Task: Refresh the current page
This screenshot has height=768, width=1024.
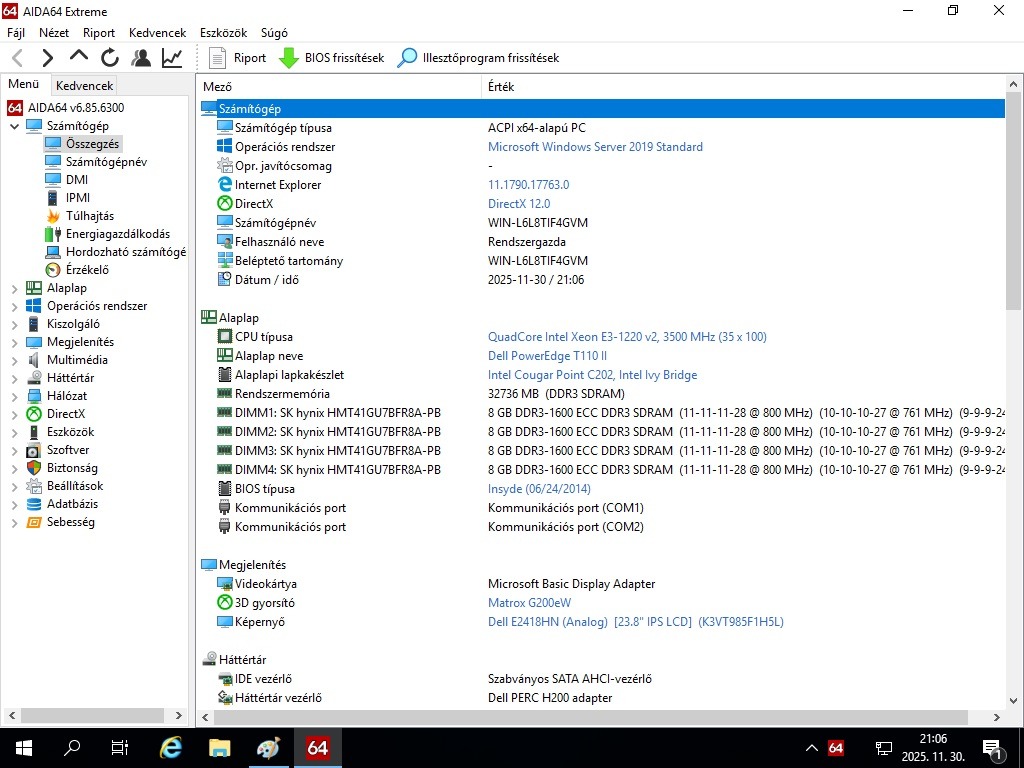Action: [x=110, y=58]
